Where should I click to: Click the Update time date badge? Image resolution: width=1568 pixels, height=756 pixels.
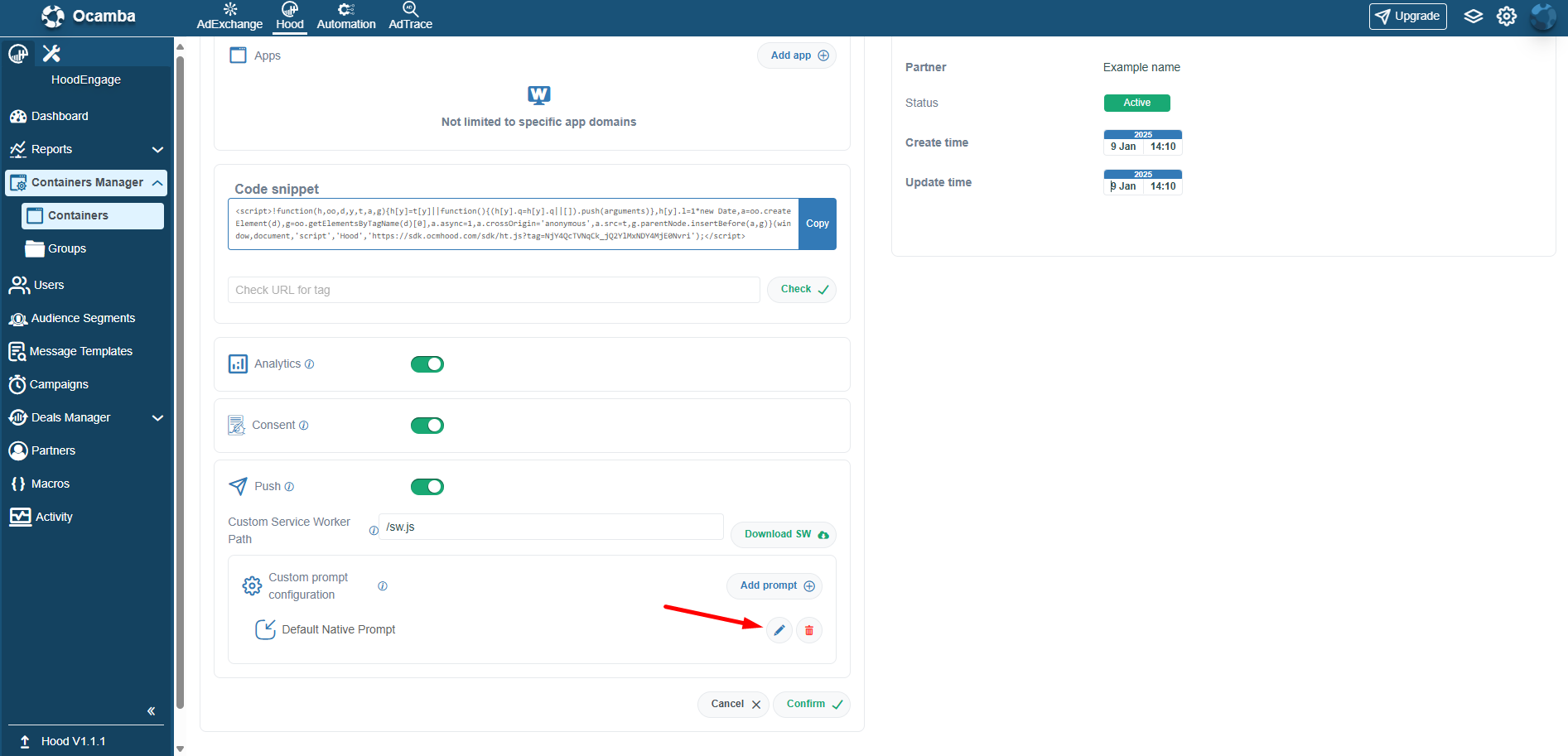click(1143, 182)
